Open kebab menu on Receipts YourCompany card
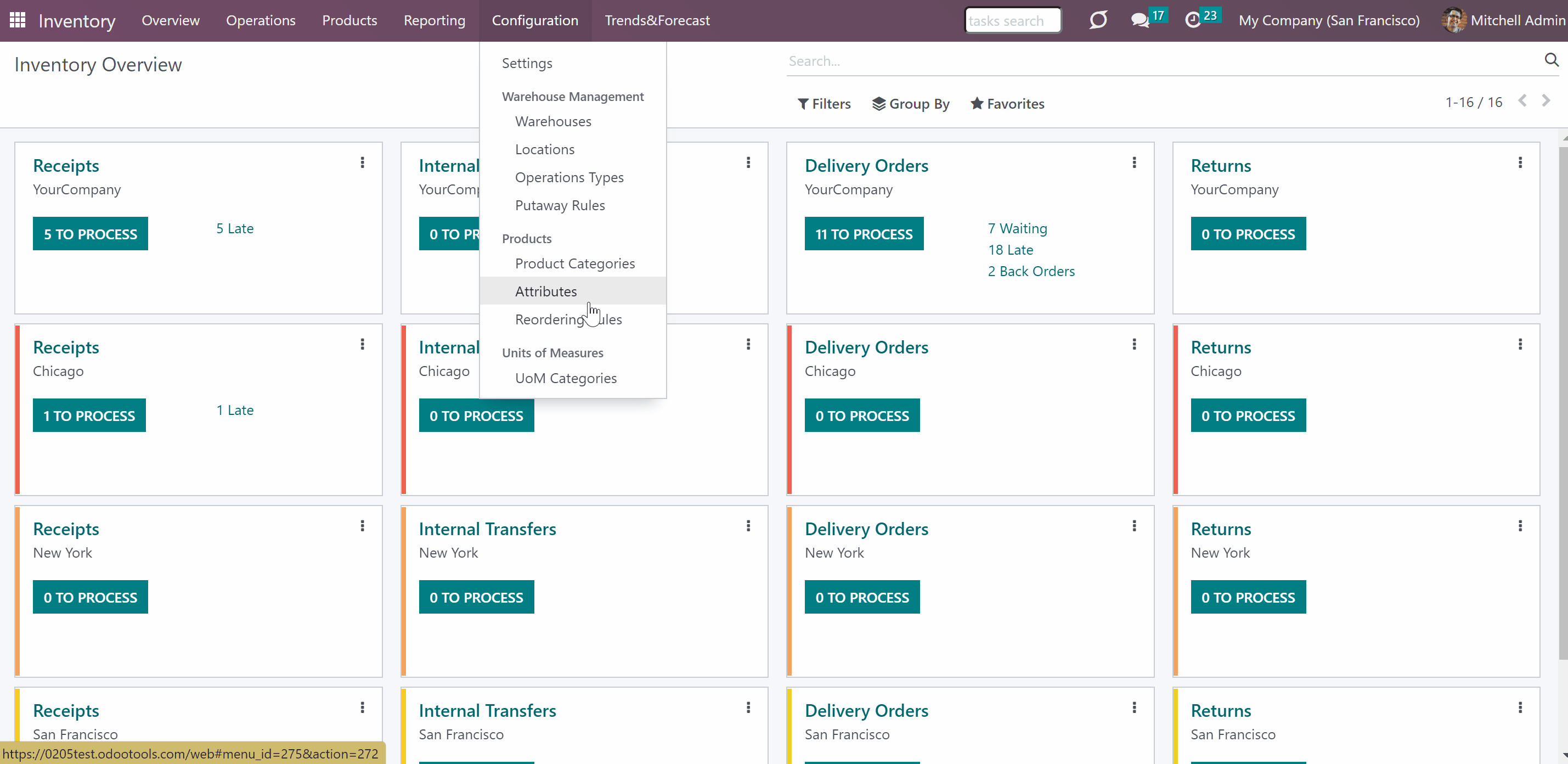 tap(362, 162)
